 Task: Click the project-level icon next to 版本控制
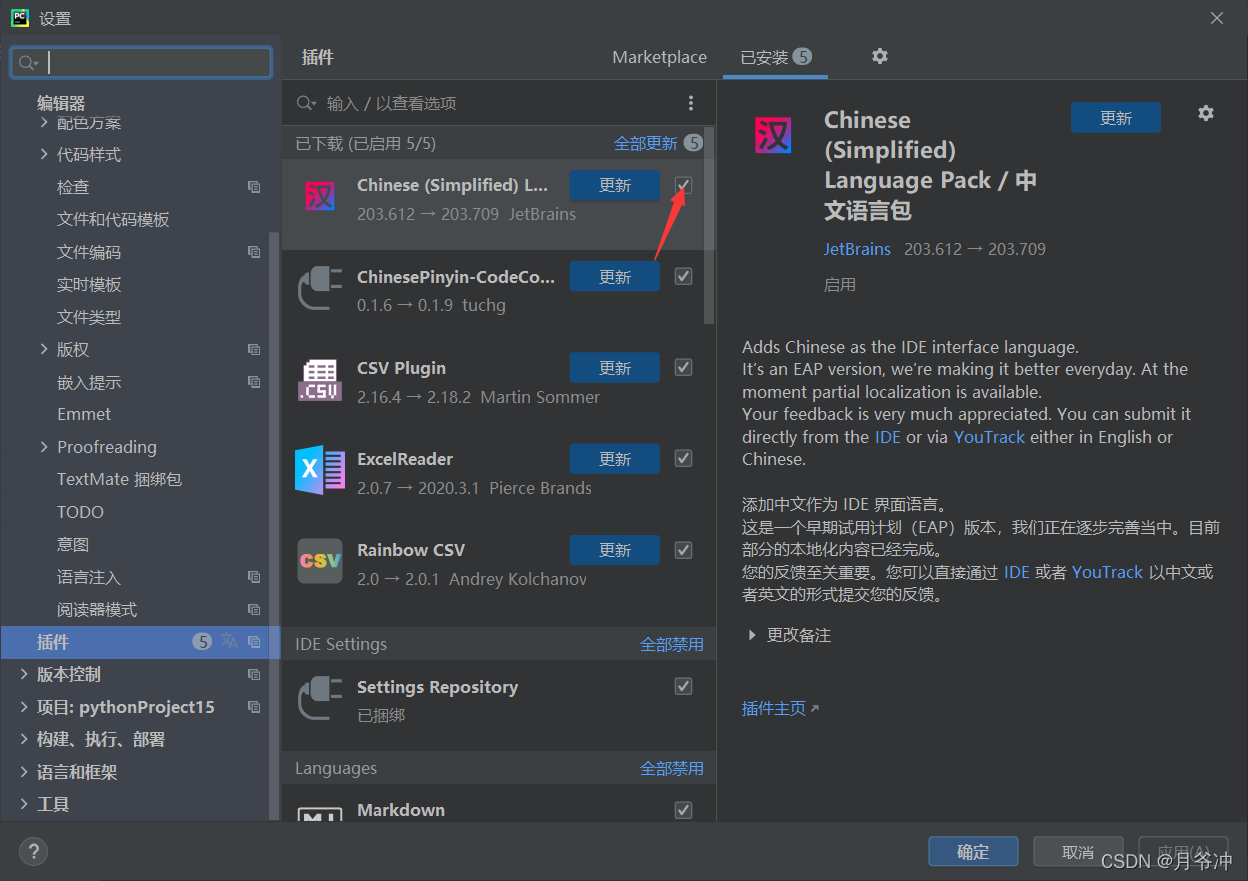254,674
